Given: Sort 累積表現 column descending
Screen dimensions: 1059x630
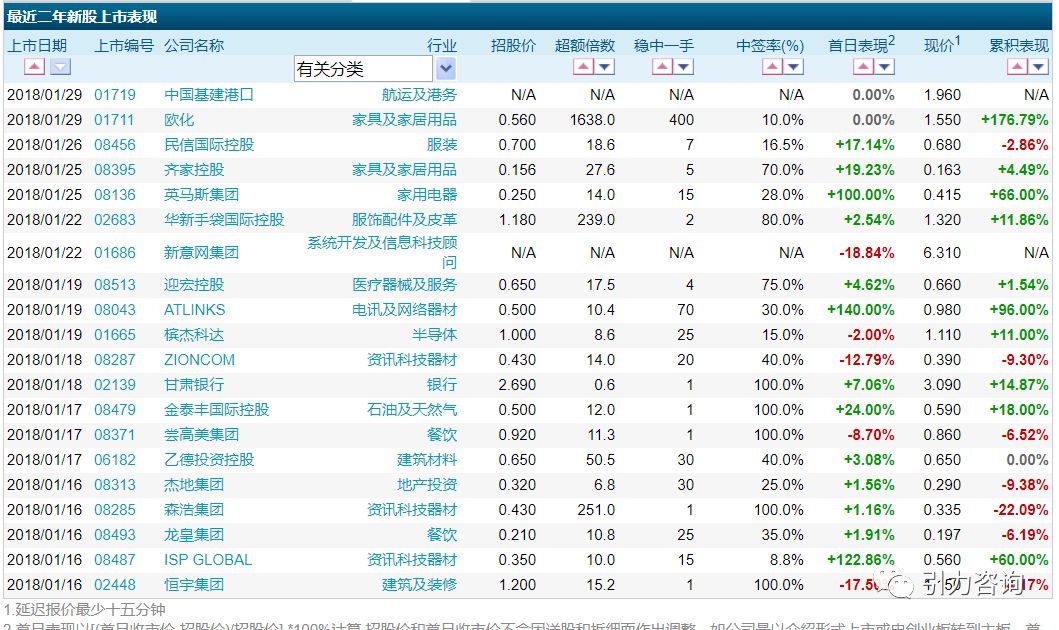Looking at the screenshot, I should click(1039, 66).
